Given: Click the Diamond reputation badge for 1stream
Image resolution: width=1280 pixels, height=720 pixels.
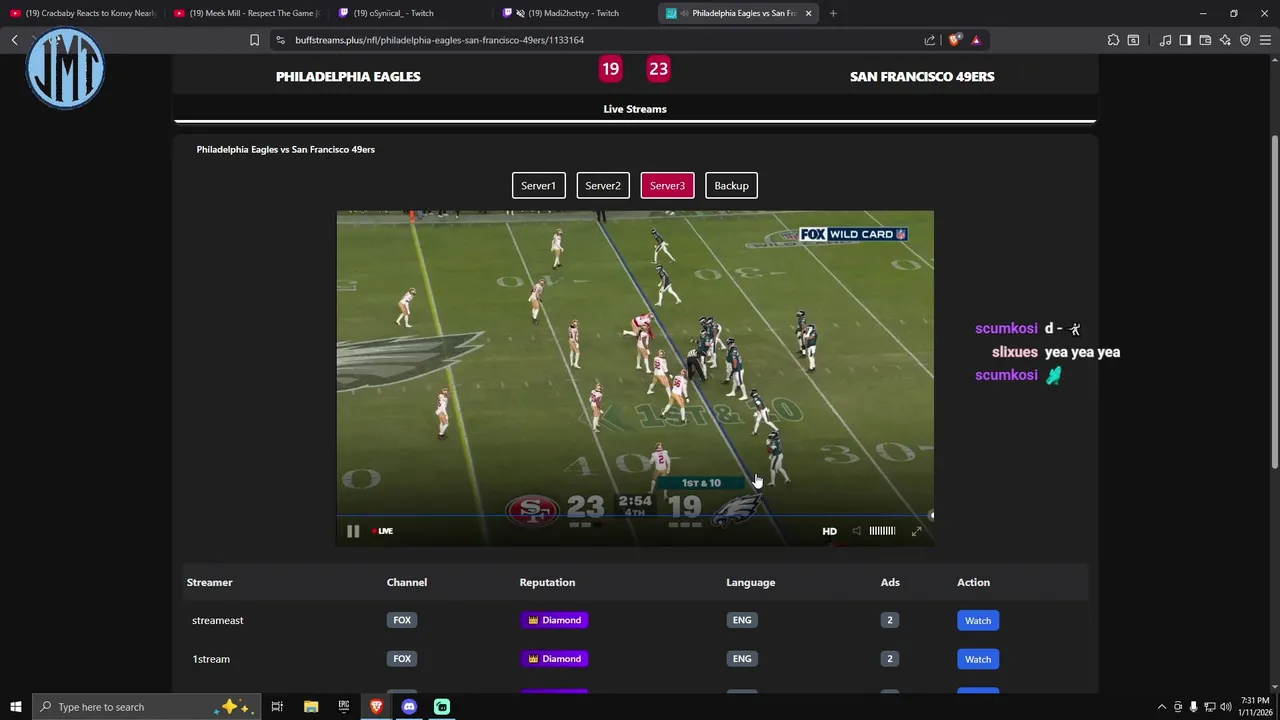Looking at the screenshot, I should (x=554, y=659).
